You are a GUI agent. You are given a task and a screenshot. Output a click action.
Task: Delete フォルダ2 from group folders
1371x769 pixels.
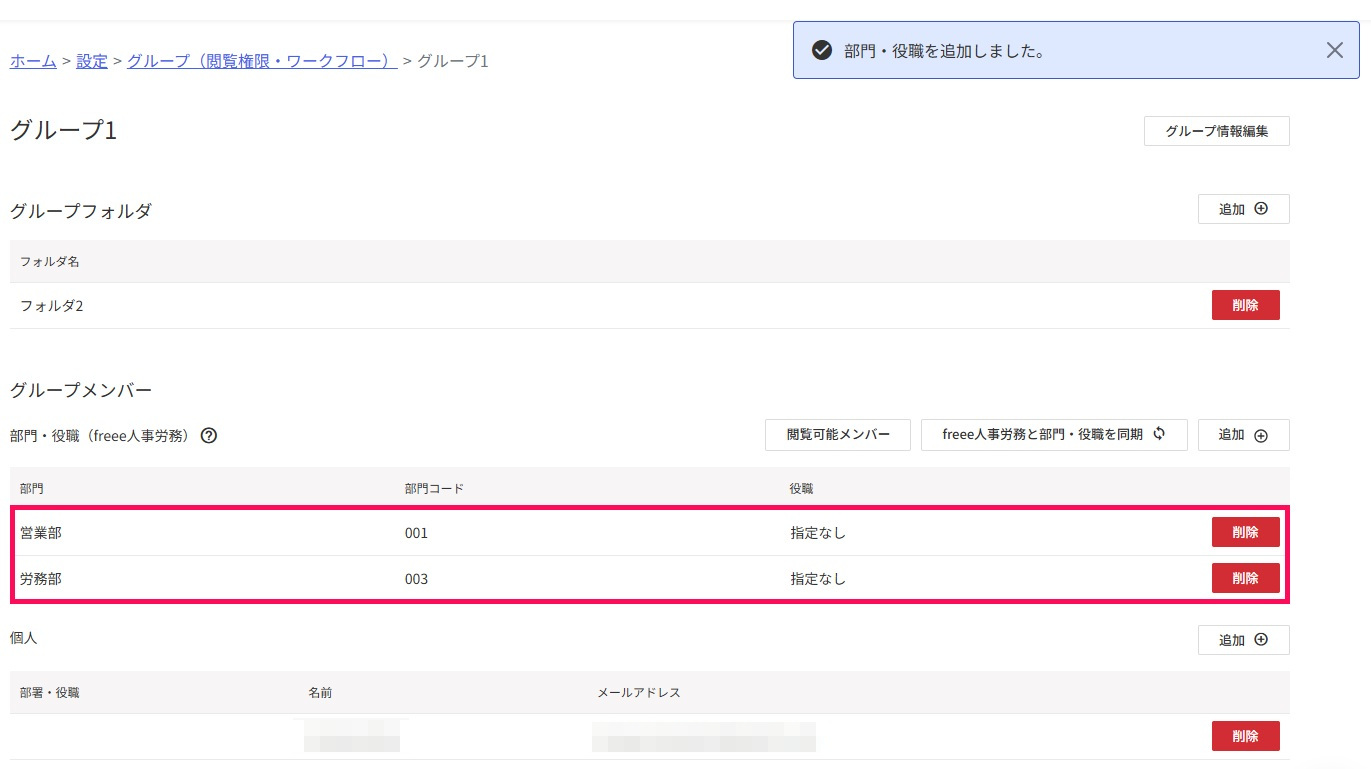1245,305
